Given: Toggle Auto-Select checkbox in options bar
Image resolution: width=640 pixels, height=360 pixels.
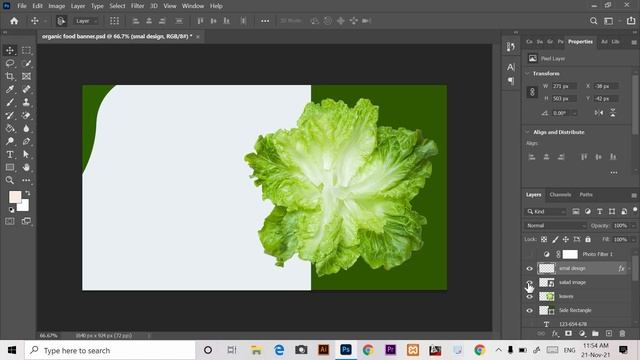Looking at the screenshot, I should coord(61,21).
